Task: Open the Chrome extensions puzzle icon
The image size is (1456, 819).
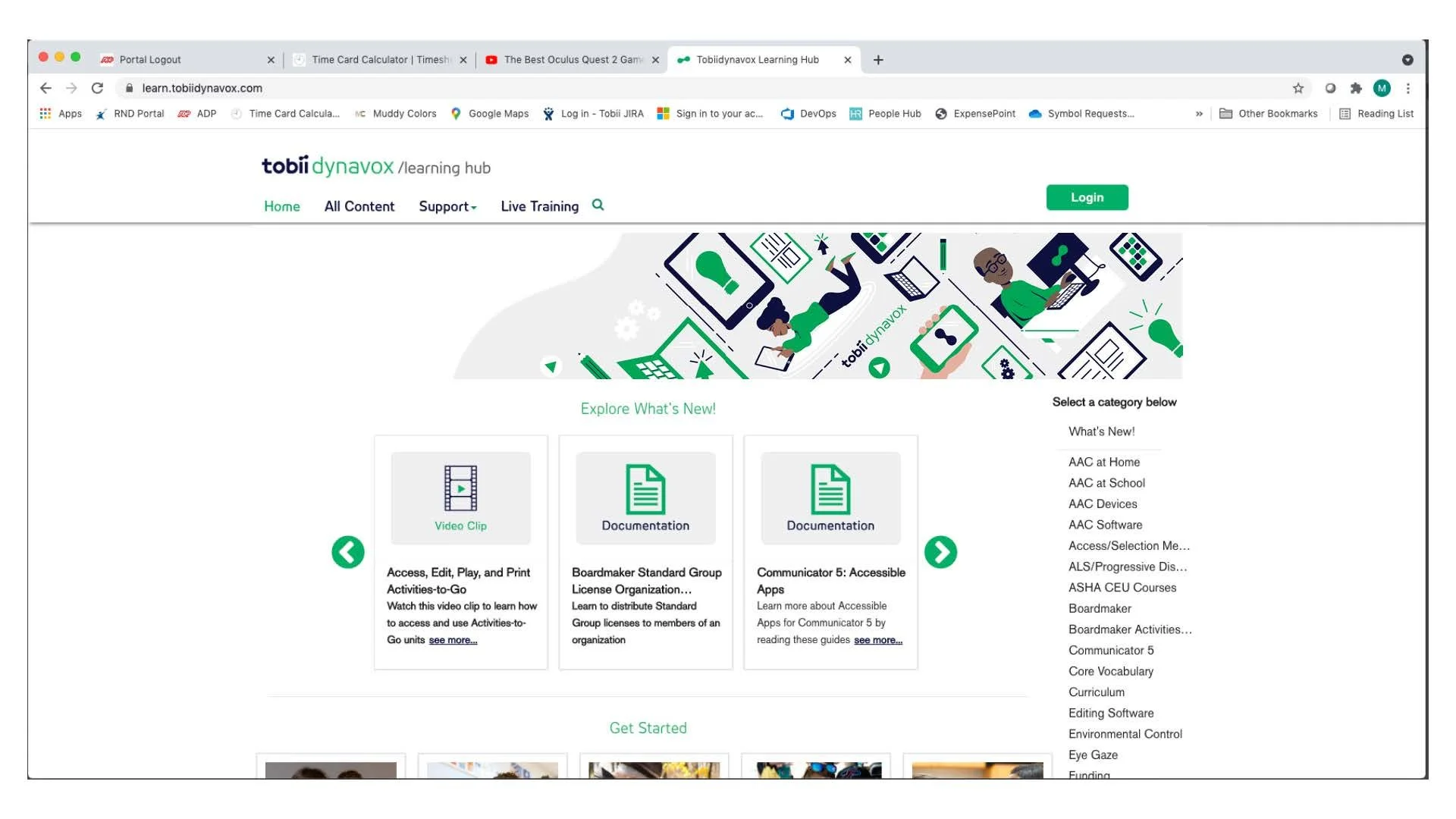Action: tap(1356, 88)
